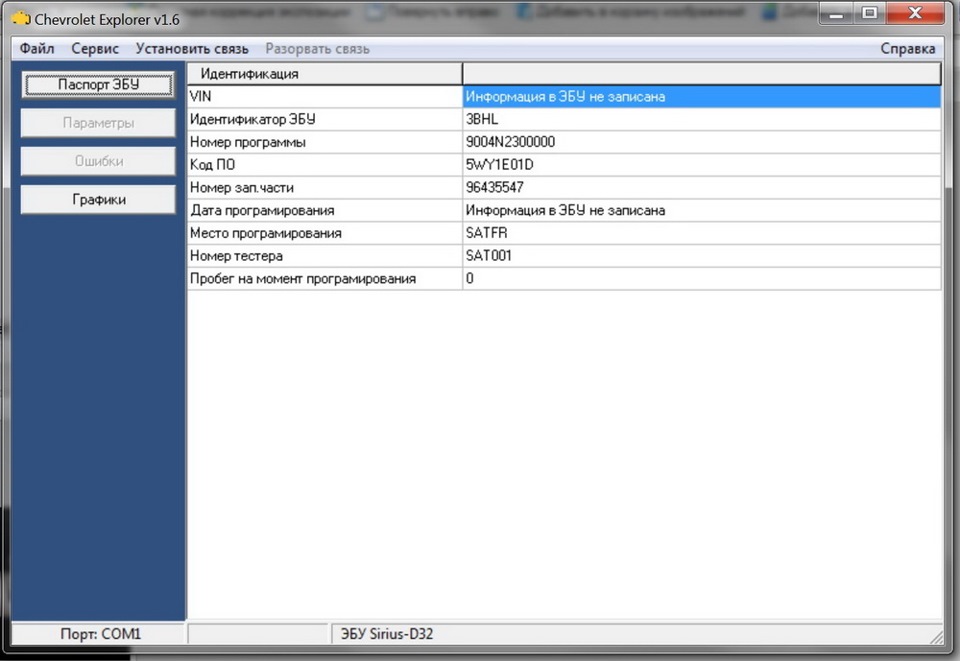This screenshot has width=960, height=661.
Task: Click the Паспорт ЭБУ button
Action: click(x=98, y=84)
